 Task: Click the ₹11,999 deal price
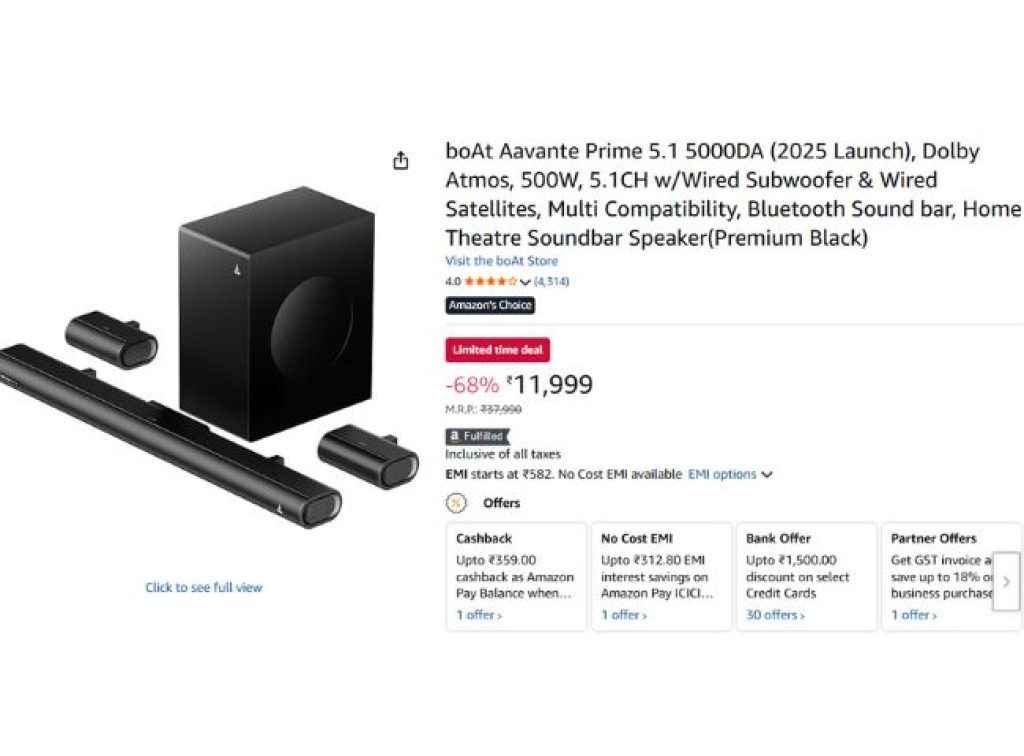tap(550, 385)
